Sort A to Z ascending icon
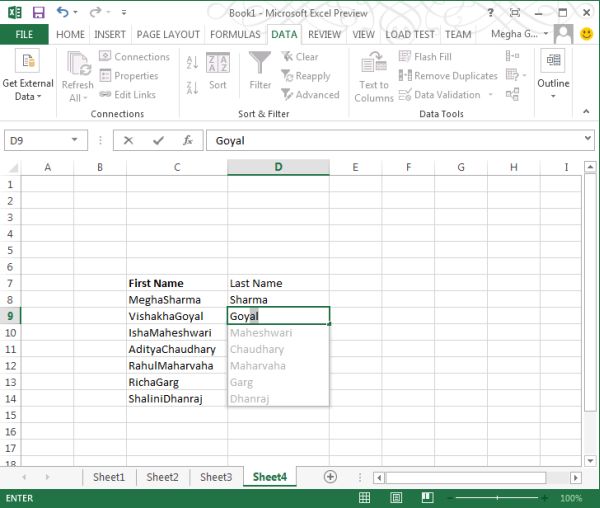Viewport: 600px width, 508px height. click(x=192, y=62)
